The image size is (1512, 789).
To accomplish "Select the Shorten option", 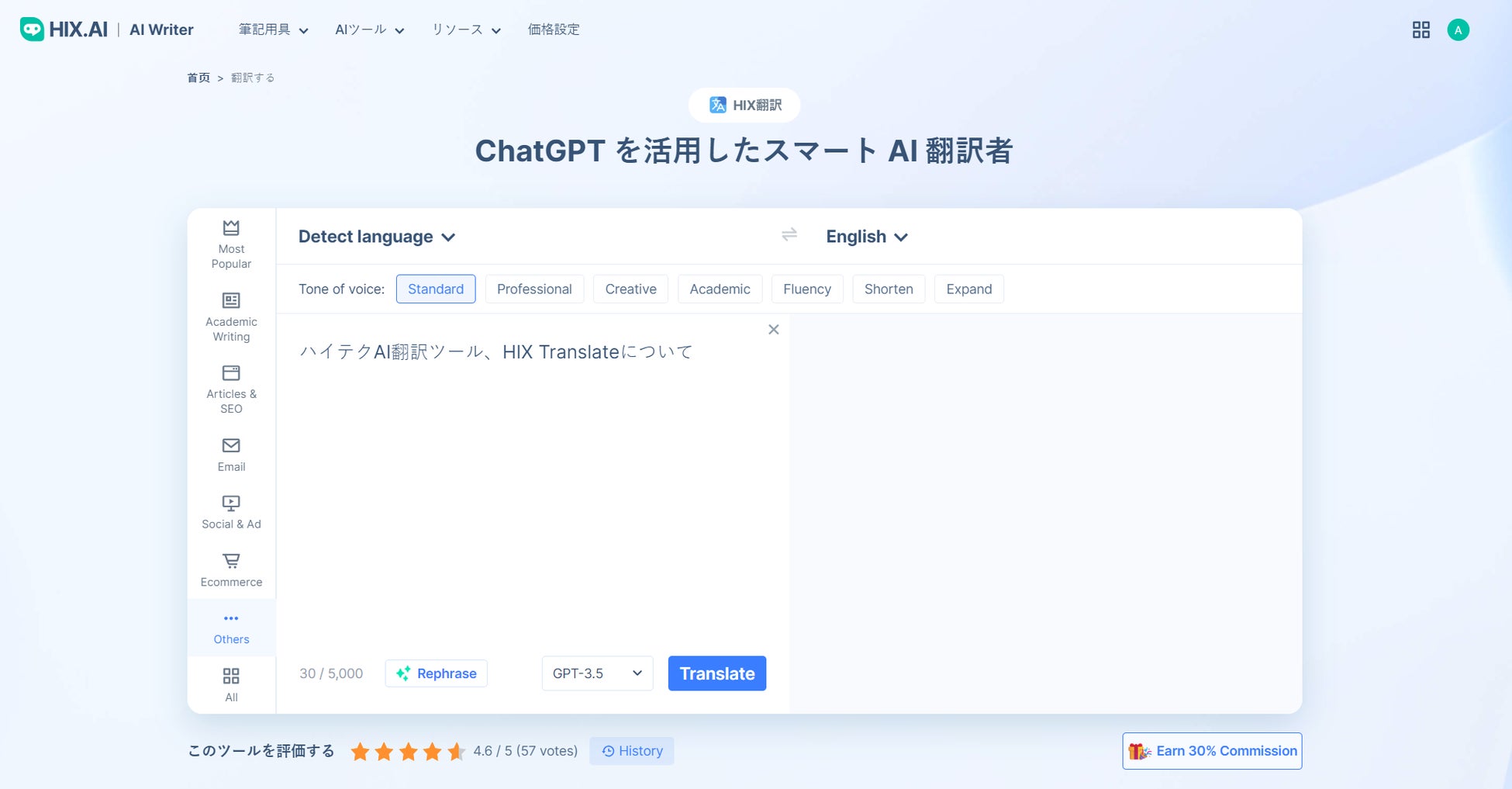I will click(x=889, y=289).
